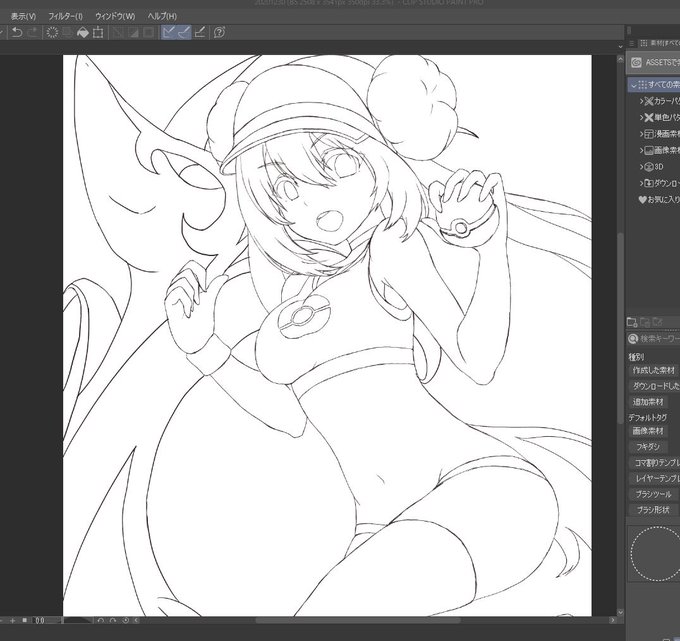The height and width of the screenshot is (641, 680).
Task: Open the フィルター(I) menu
Action: [x=65, y=16]
